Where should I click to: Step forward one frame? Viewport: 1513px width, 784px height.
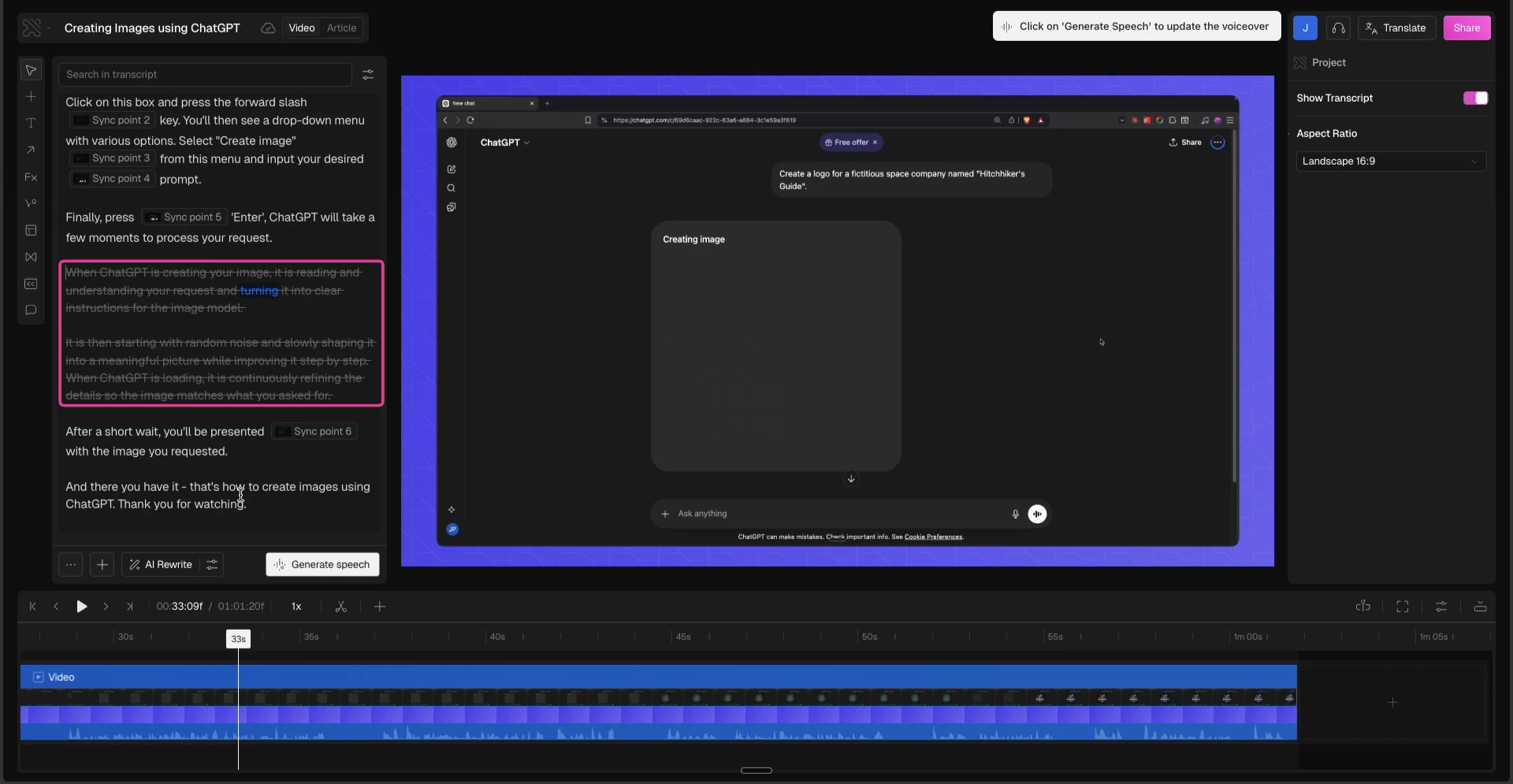point(106,607)
